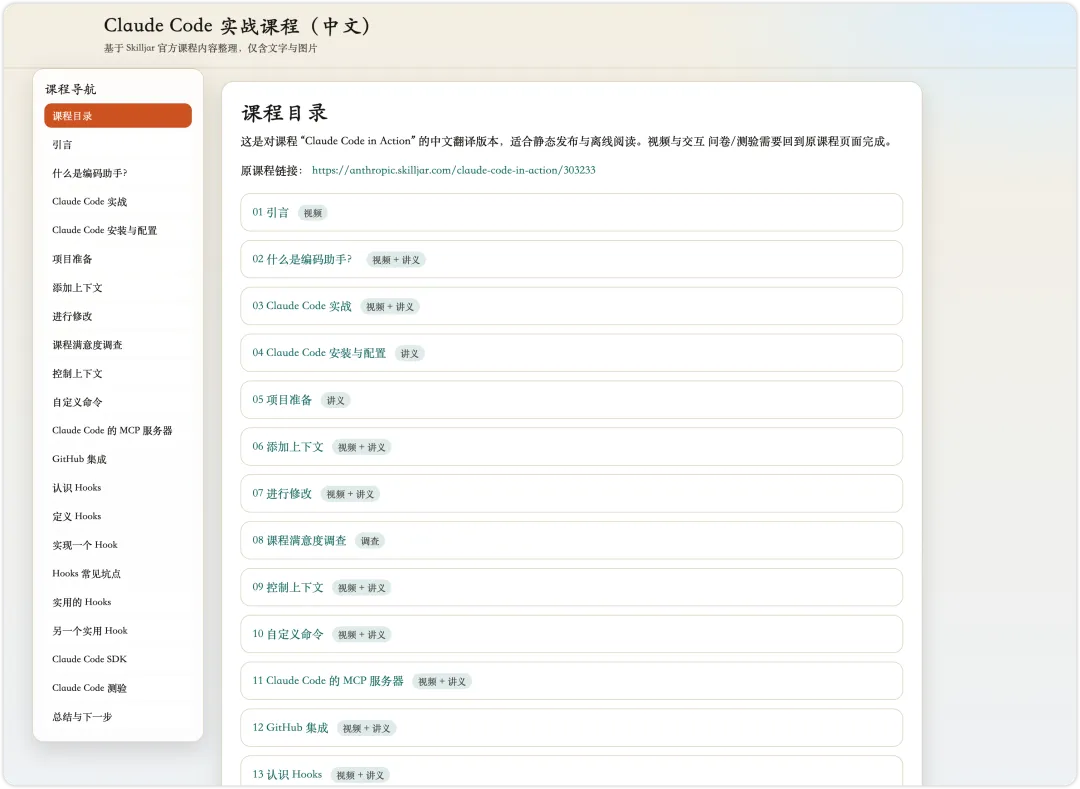1080x789 pixels.
Task: Open lesson card 04 Claude Code 安装与配置
Action: (571, 353)
